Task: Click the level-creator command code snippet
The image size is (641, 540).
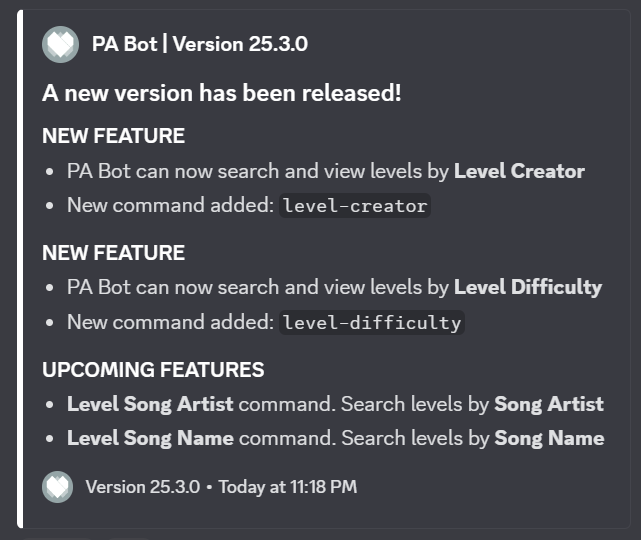Action: [355, 207]
